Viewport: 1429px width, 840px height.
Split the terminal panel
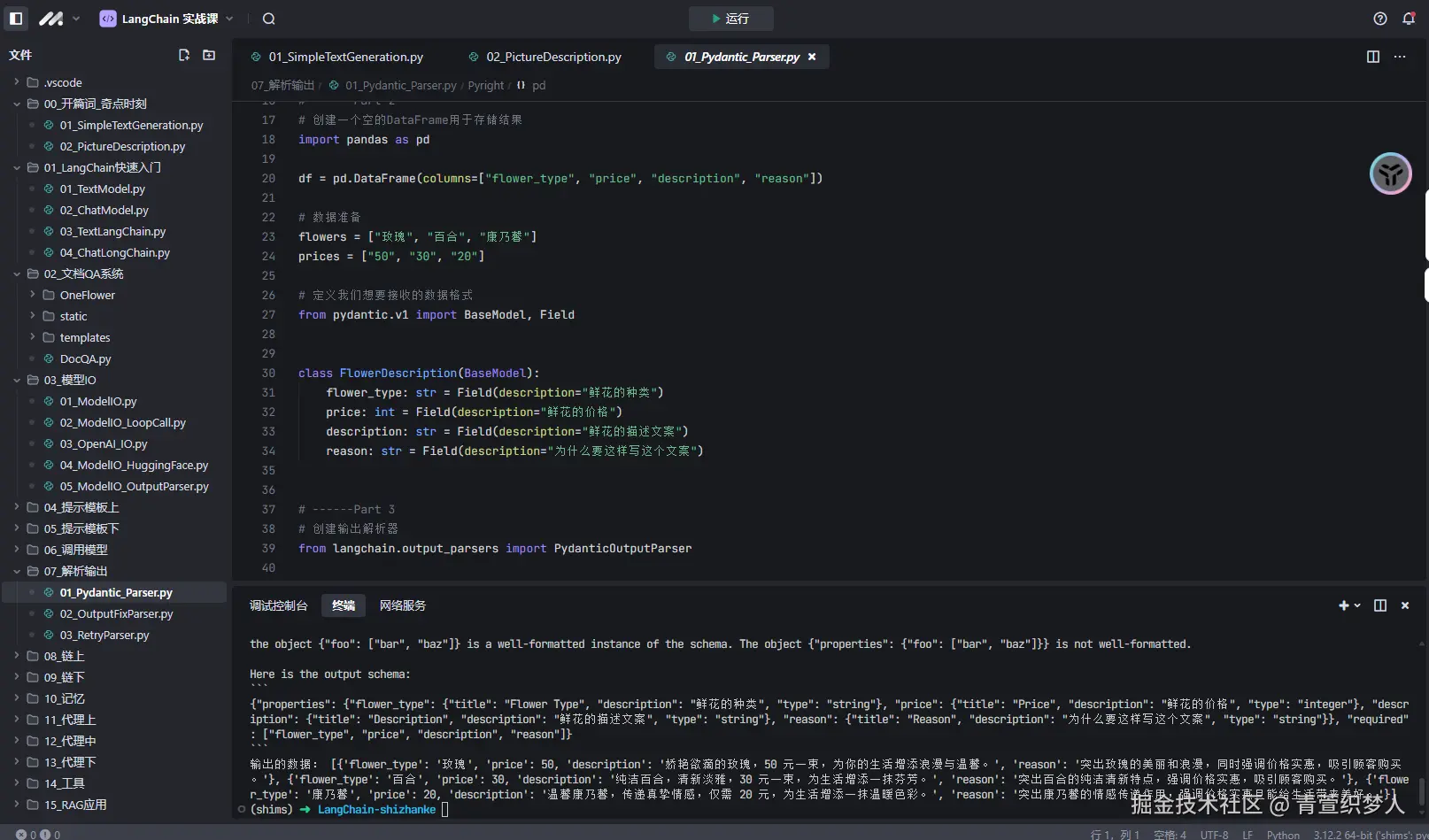click(x=1380, y=605)
